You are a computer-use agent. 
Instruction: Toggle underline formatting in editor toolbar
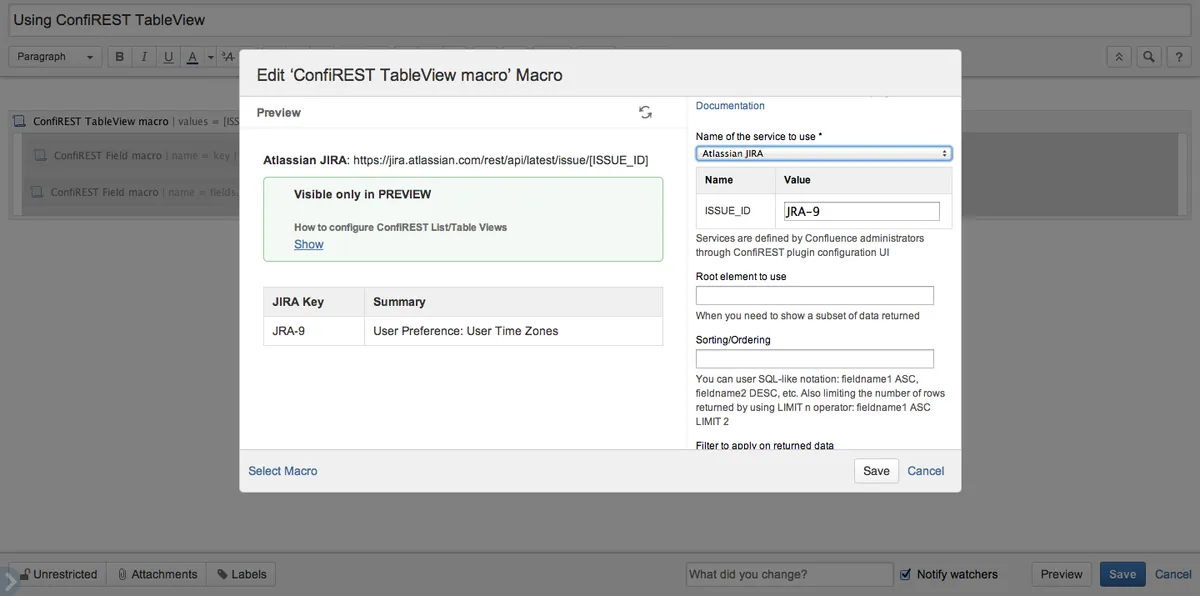(x=168, y=57)
